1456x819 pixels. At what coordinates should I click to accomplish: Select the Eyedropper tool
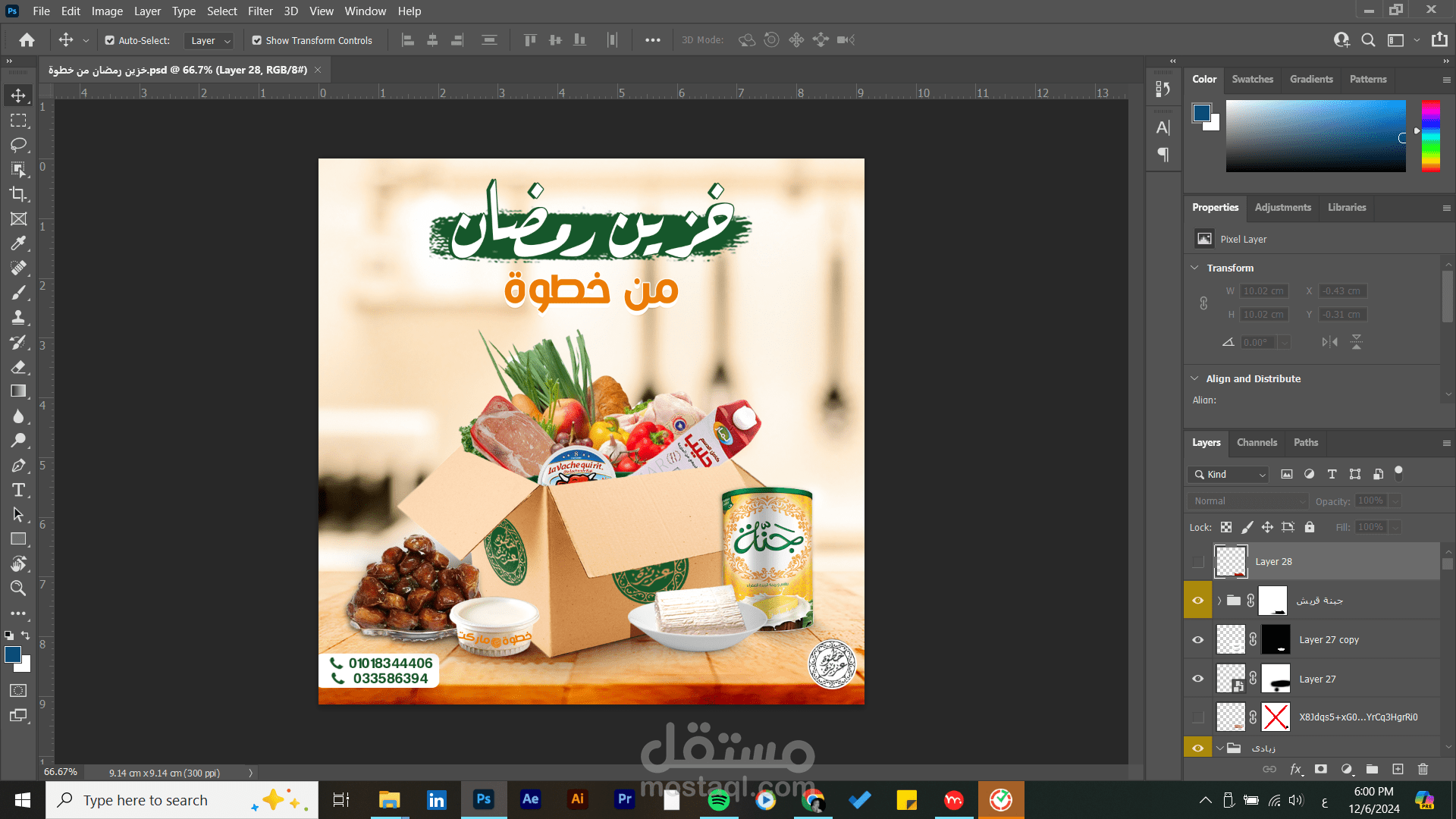(18, 243)
